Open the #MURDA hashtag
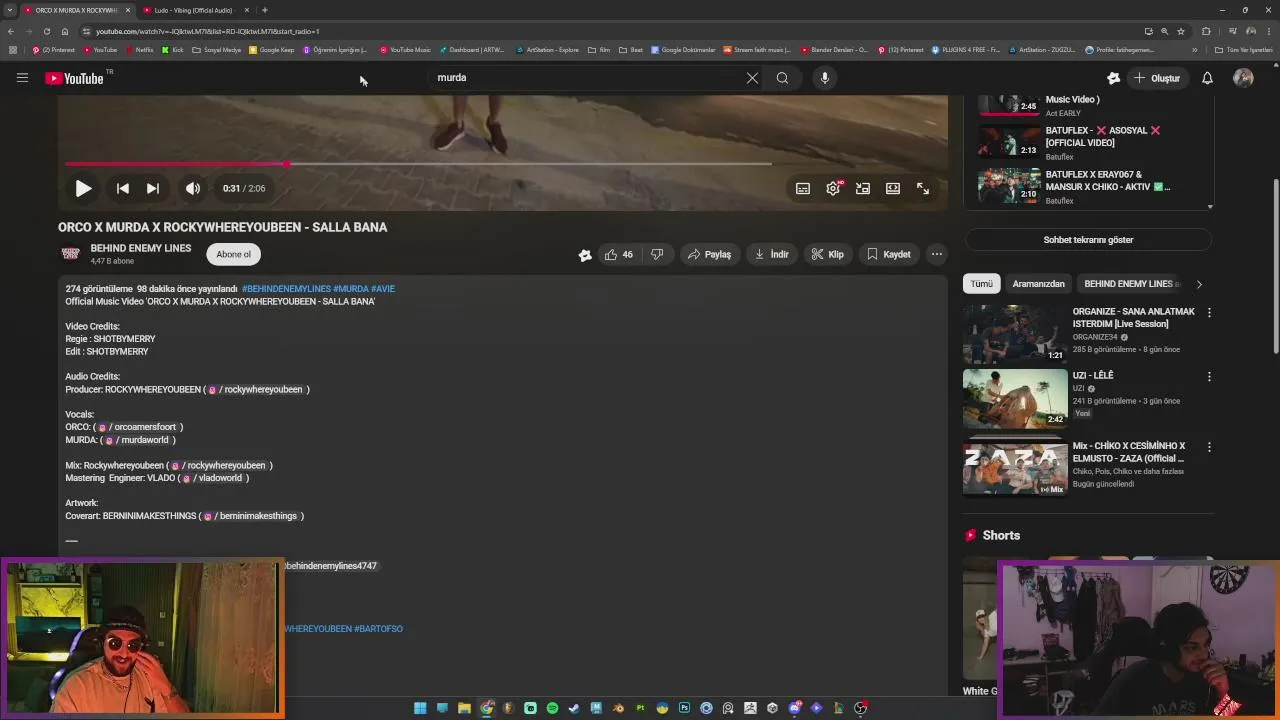The image size is (1280, 720). pyautogui.click(x=351, y=289)
